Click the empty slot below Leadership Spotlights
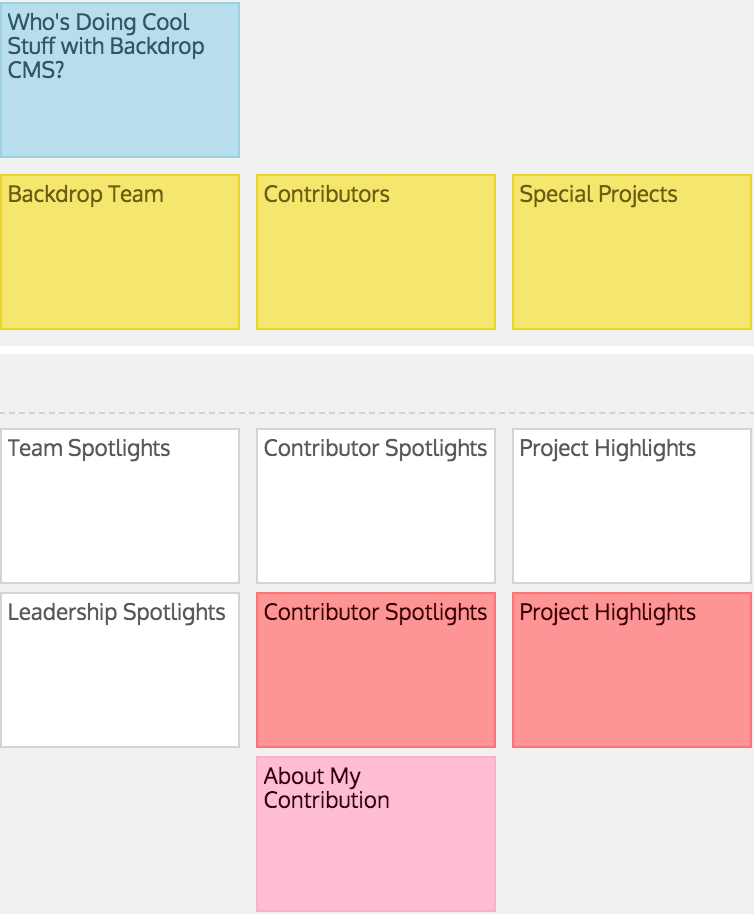Image resolution: width=754 pixels, height=914 pixels. (x=120, y=834)
